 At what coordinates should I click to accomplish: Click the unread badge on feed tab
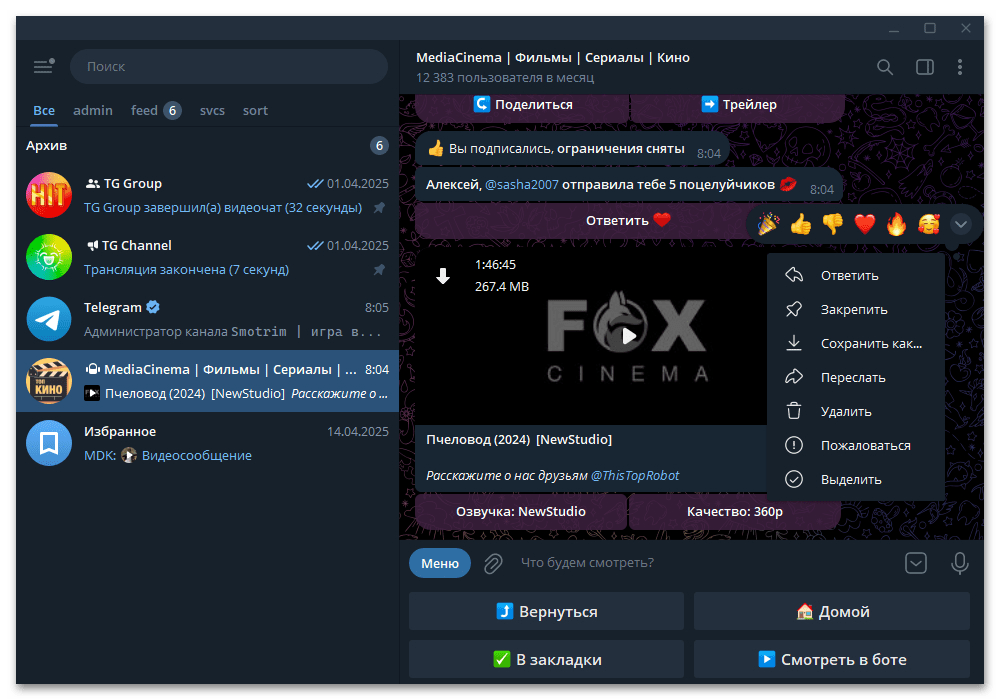tap(172, 110)
